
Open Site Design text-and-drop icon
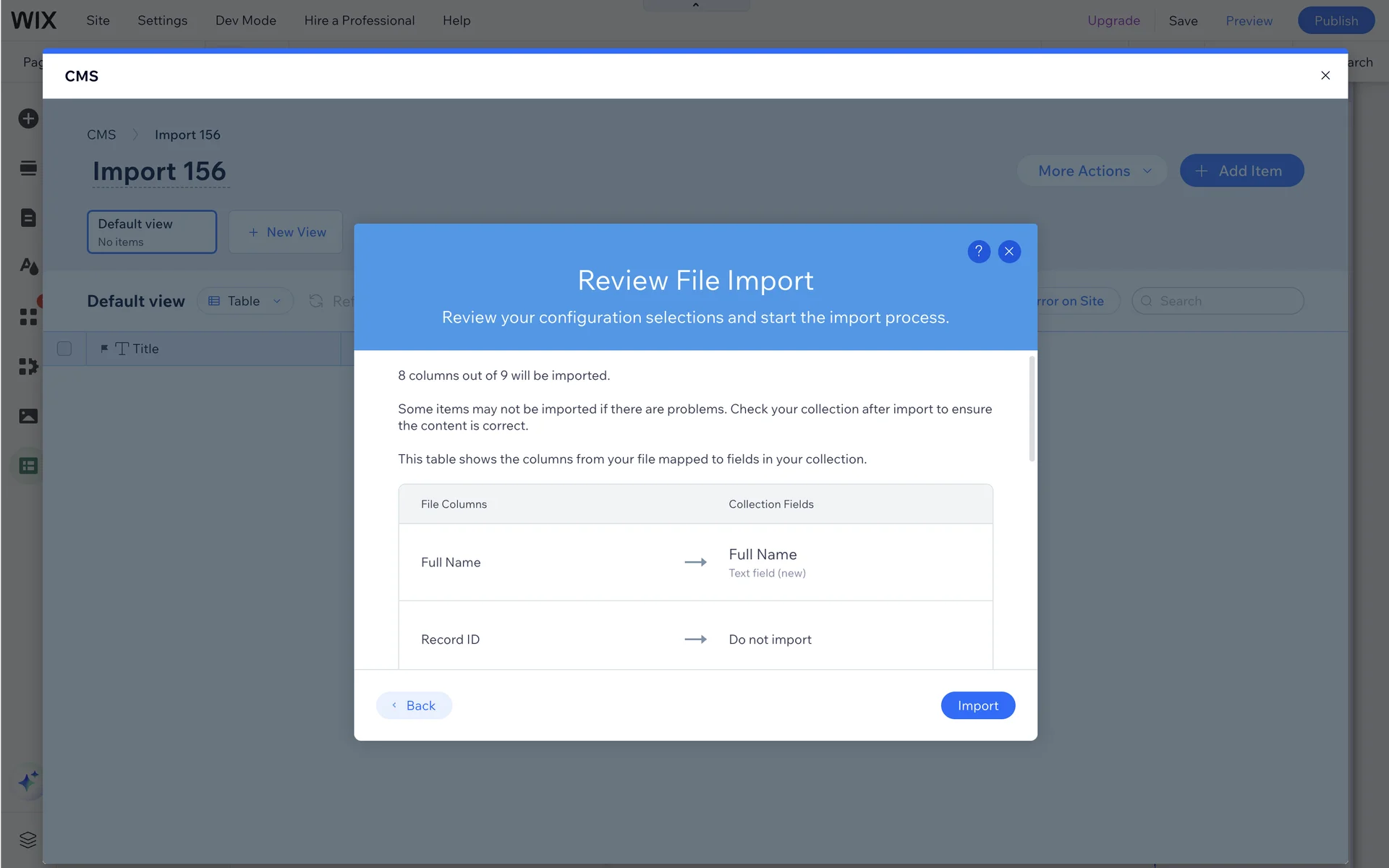tap(28, 266)
